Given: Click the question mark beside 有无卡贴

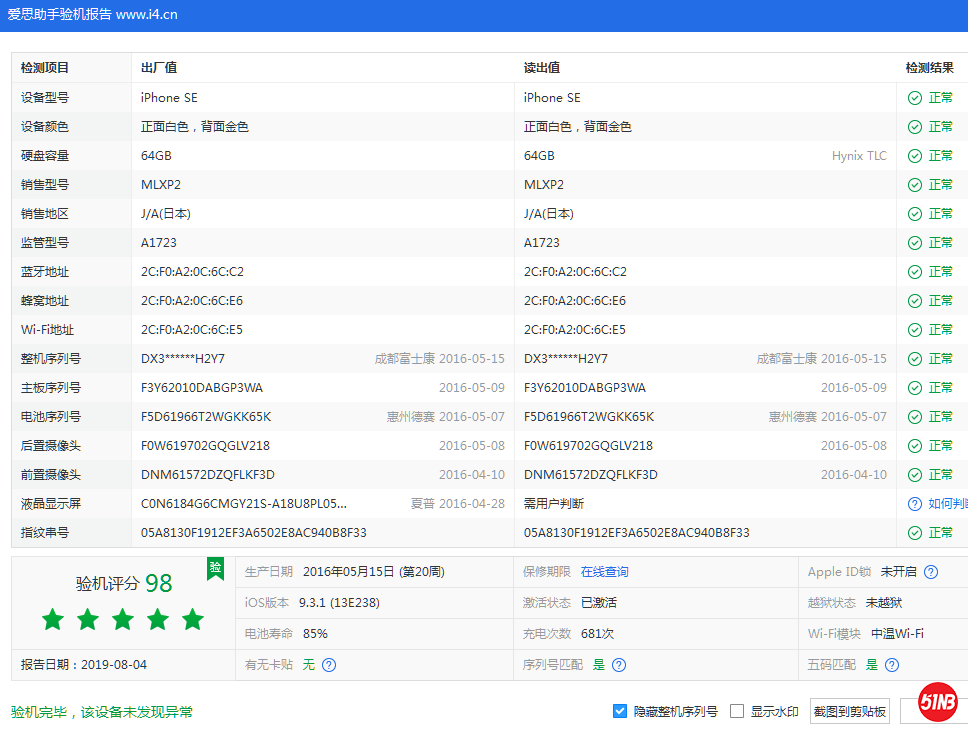Looking at the screenshot, I should click(x=328, y=664).
